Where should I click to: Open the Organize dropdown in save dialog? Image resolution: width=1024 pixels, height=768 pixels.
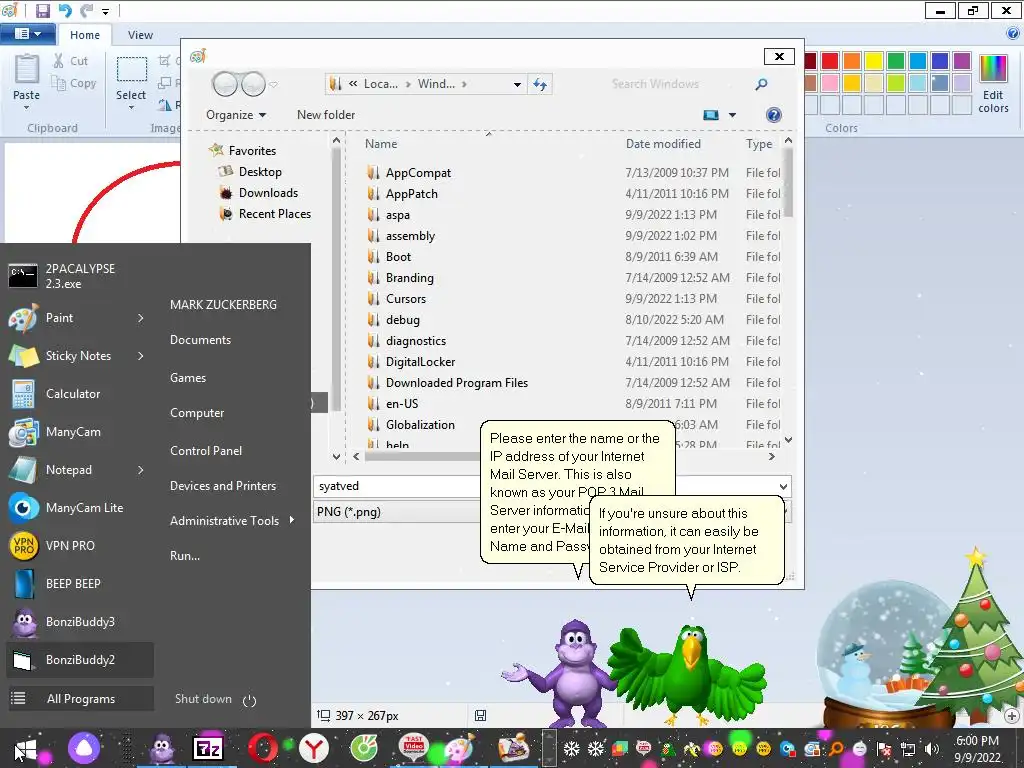236,115
